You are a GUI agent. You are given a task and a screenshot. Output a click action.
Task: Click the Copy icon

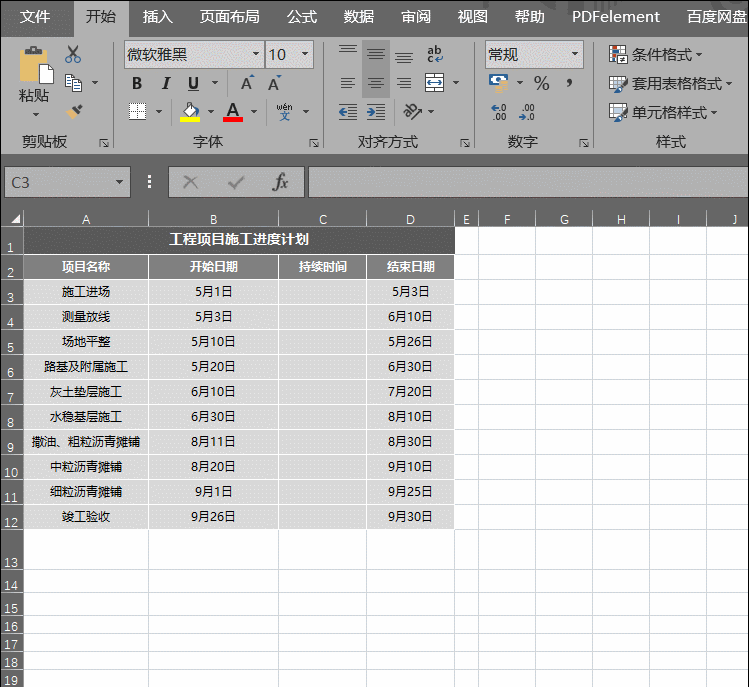click(74, 83)
